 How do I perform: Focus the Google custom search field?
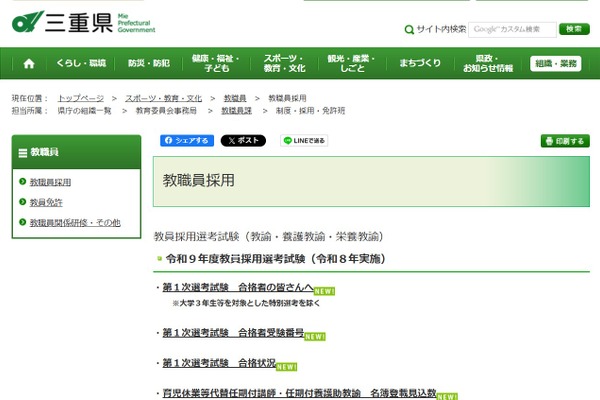pyautogui.click(x=512, y=29)
